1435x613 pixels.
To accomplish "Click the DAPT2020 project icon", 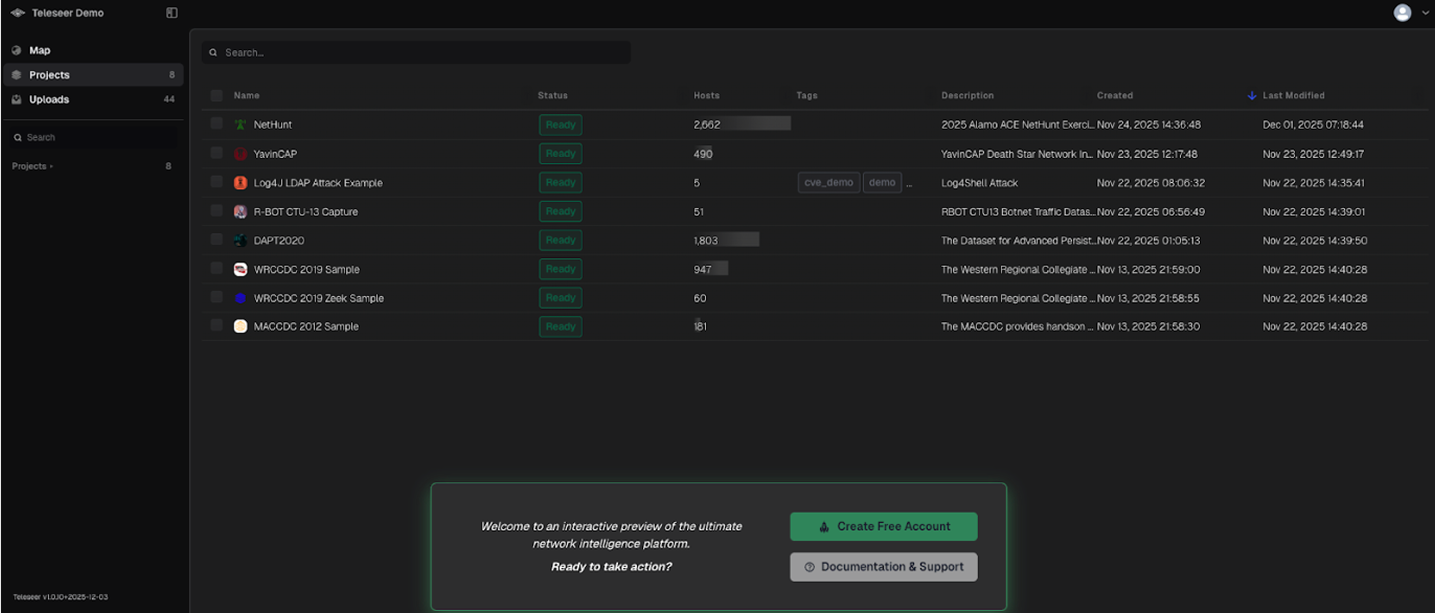I will point(240,241).
